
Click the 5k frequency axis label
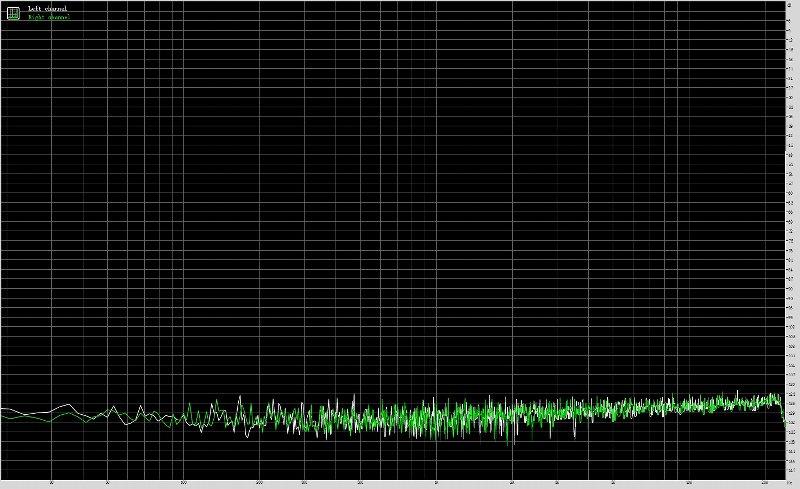[613, 484]
